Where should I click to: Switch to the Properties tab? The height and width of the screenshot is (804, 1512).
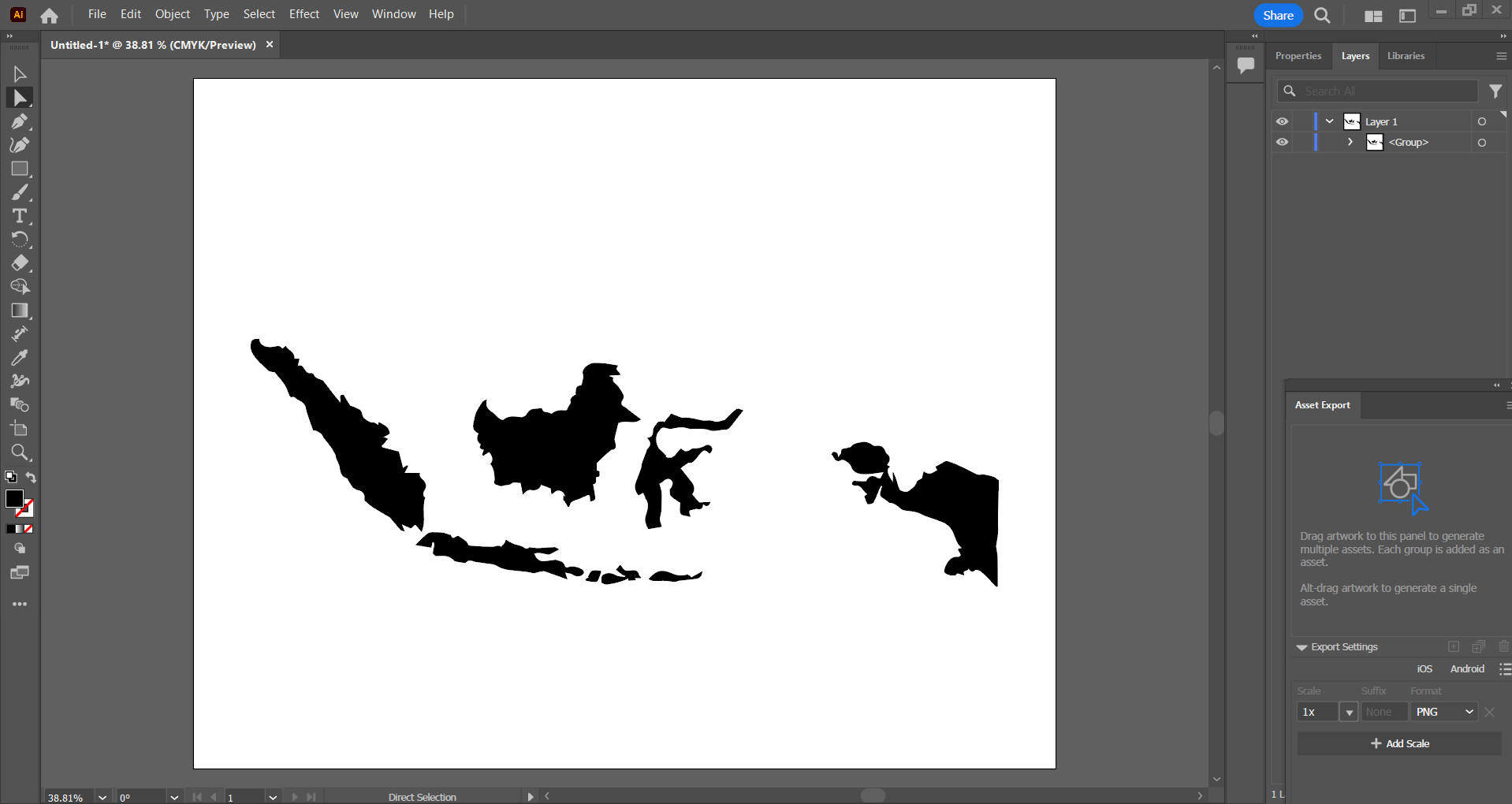click(1298, 56)
